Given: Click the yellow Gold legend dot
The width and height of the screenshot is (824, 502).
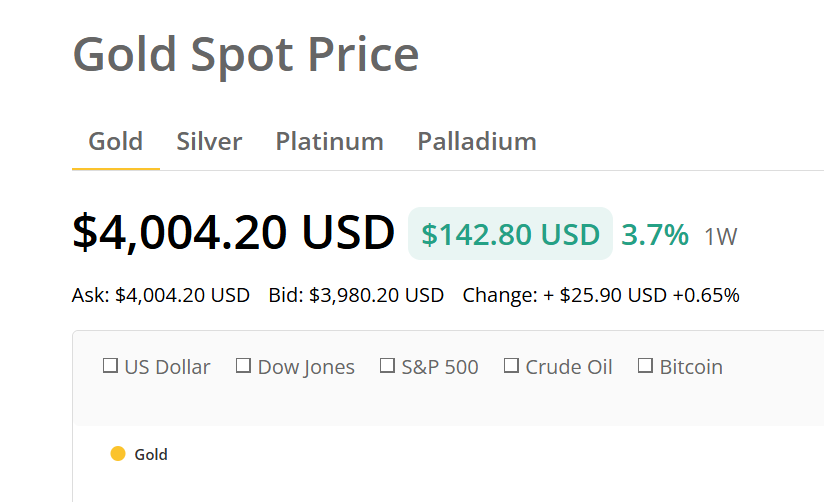Looking at the screenshot, I should coord(118,454).
